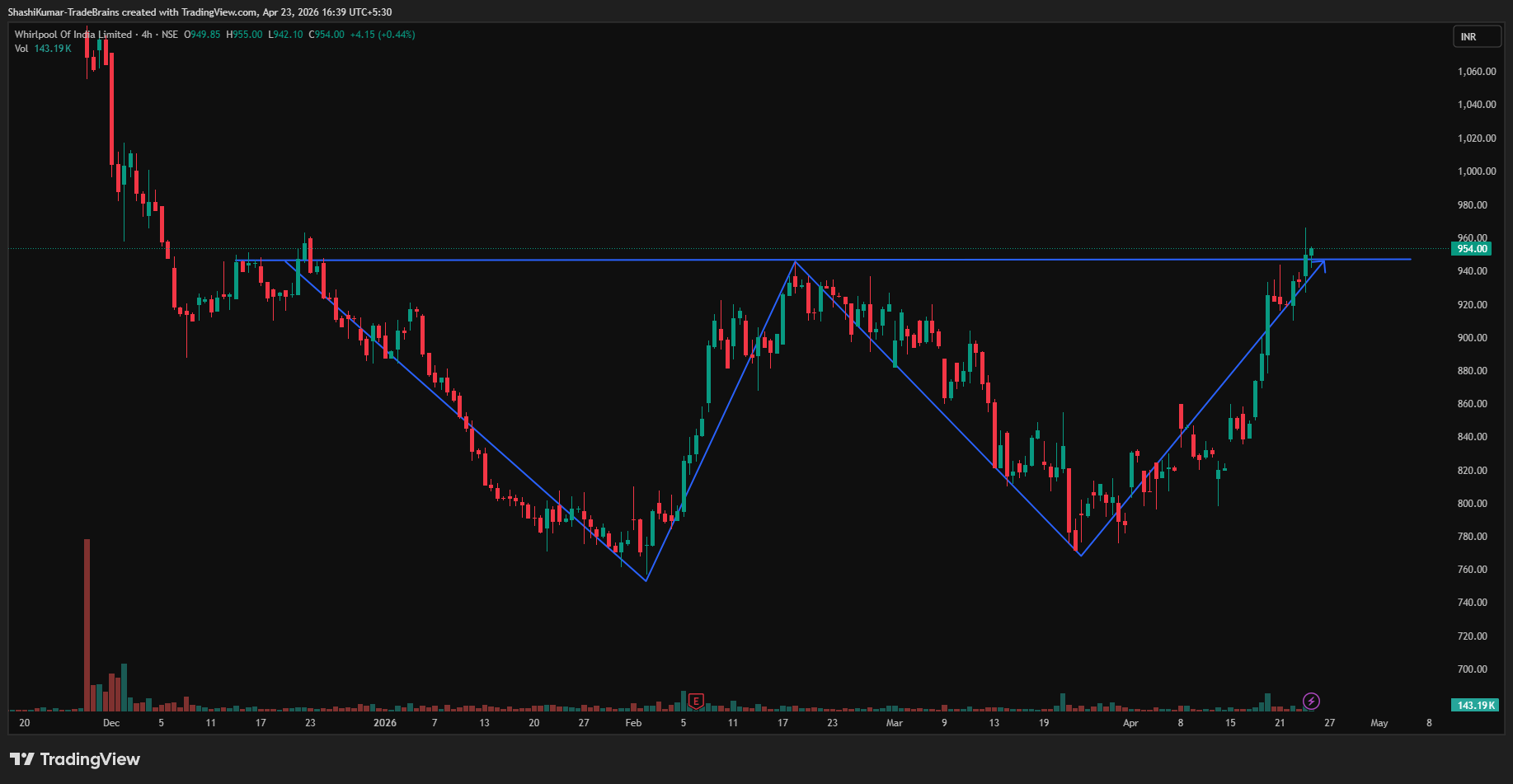Click the 143.19K volume tag on the axis
Screen dimensions: 1513x784
click(1474, 705)
